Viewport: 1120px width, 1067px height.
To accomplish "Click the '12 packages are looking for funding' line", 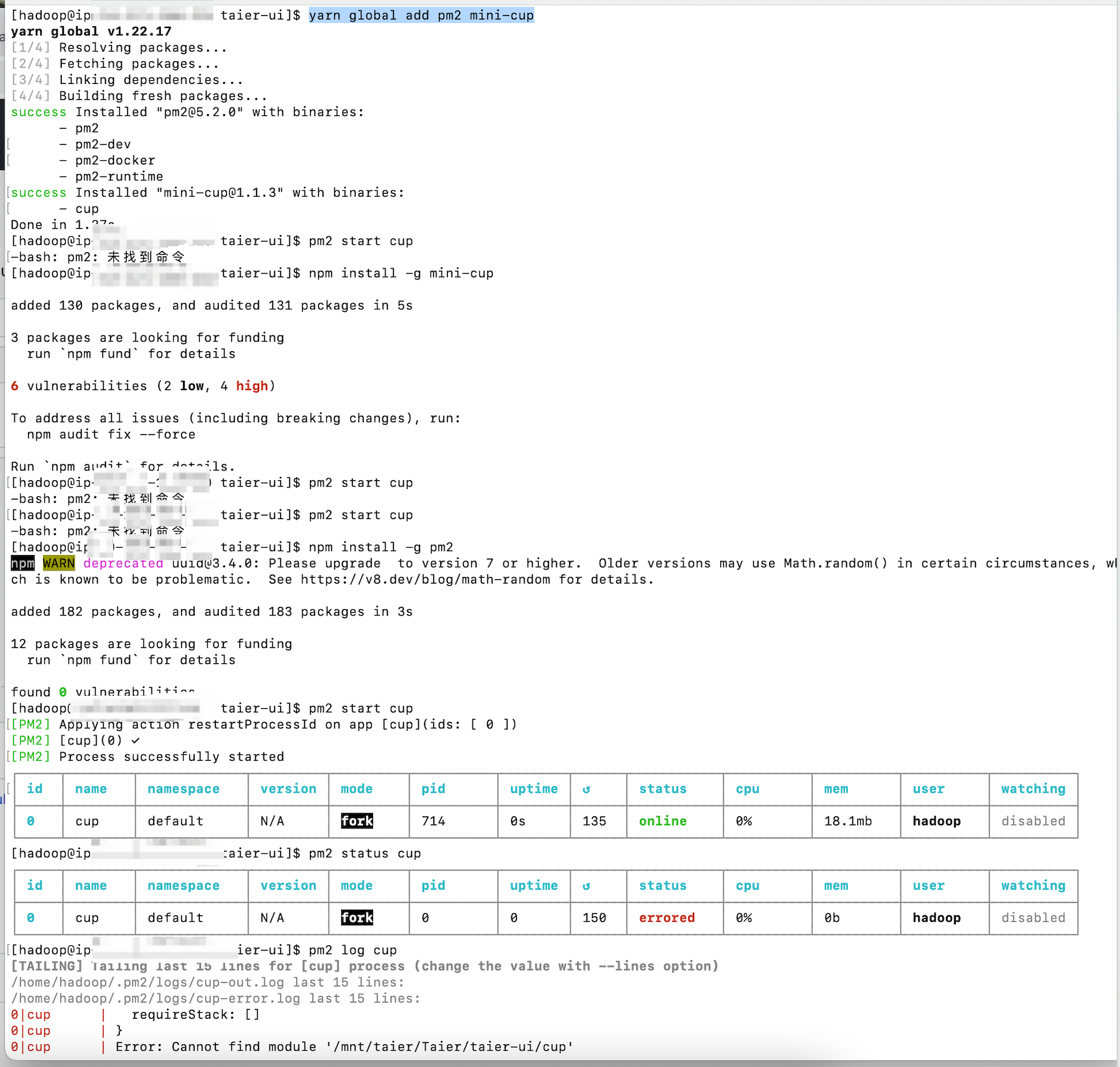I will [x=152, y=644].
